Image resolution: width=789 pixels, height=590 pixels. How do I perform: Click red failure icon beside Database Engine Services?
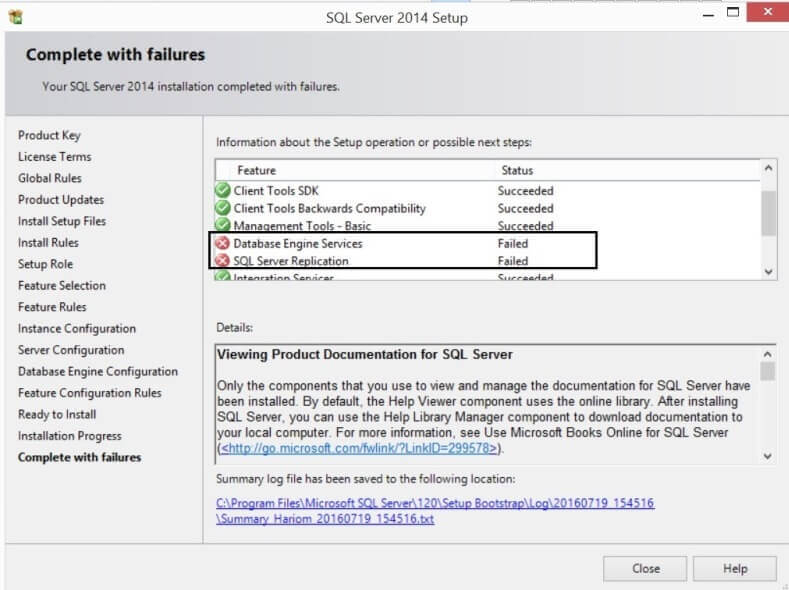[222, 243]
